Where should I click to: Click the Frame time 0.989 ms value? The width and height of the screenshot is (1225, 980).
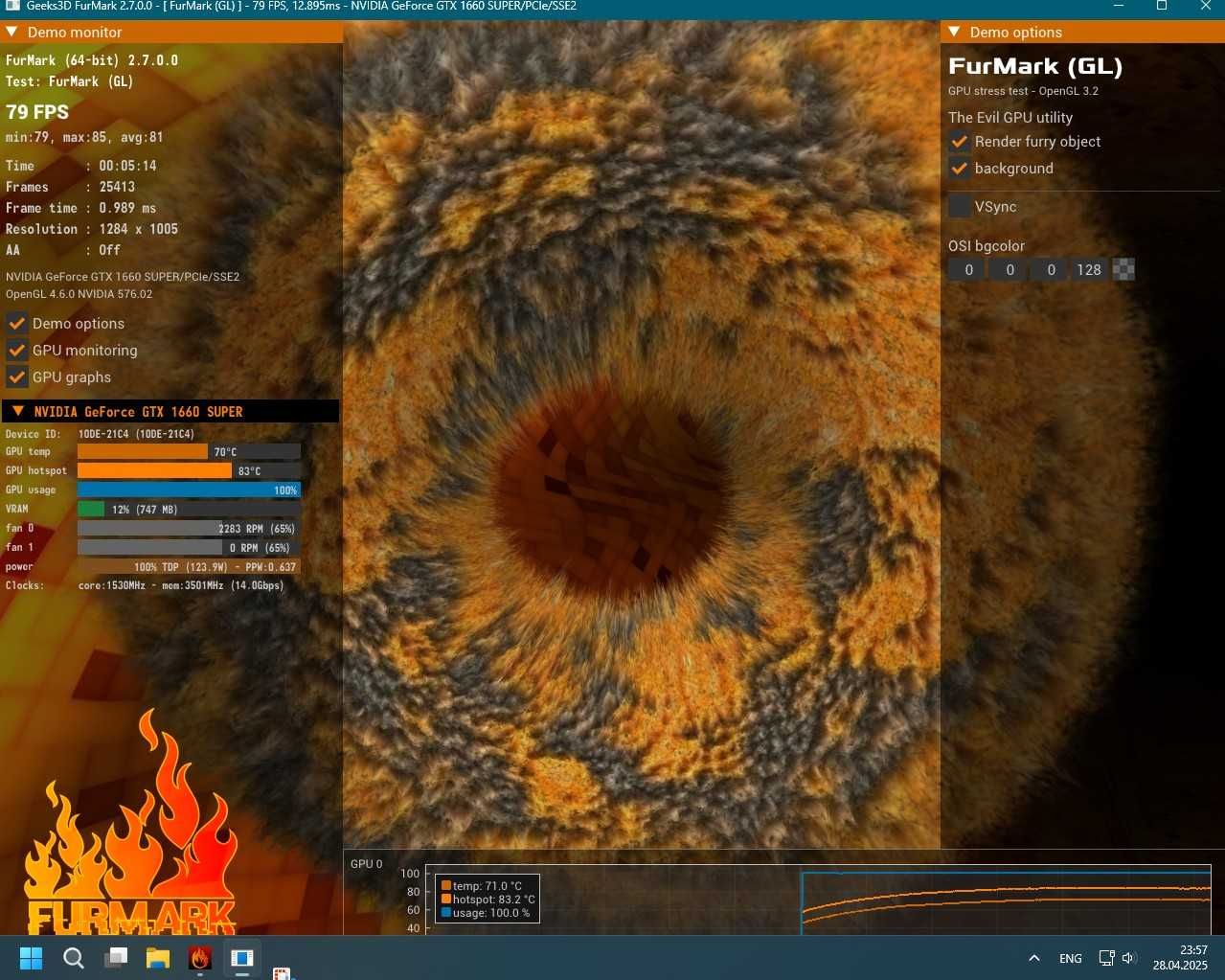coord(127,208)
